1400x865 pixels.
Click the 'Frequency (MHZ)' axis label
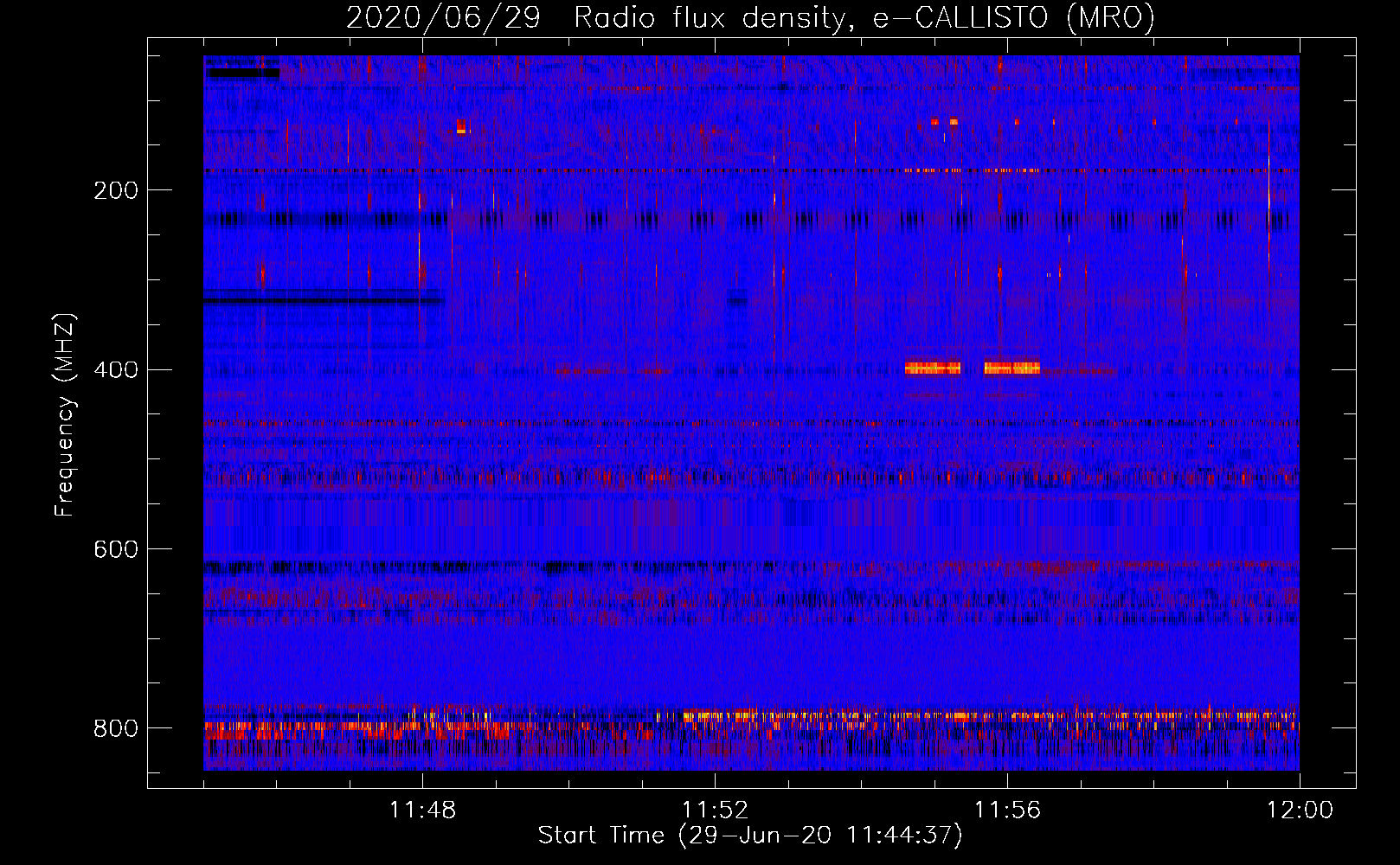[x=65, y=415]
